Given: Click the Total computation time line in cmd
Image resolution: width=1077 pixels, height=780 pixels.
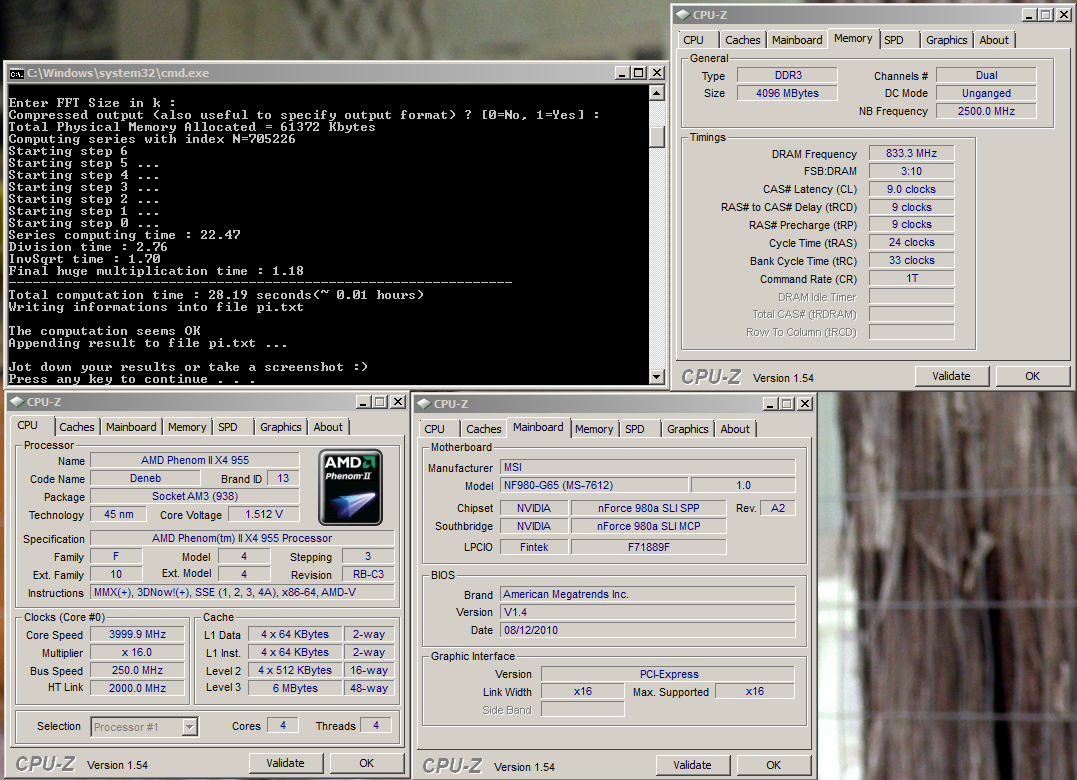Looking at the screenshot, I should point(216,295).
